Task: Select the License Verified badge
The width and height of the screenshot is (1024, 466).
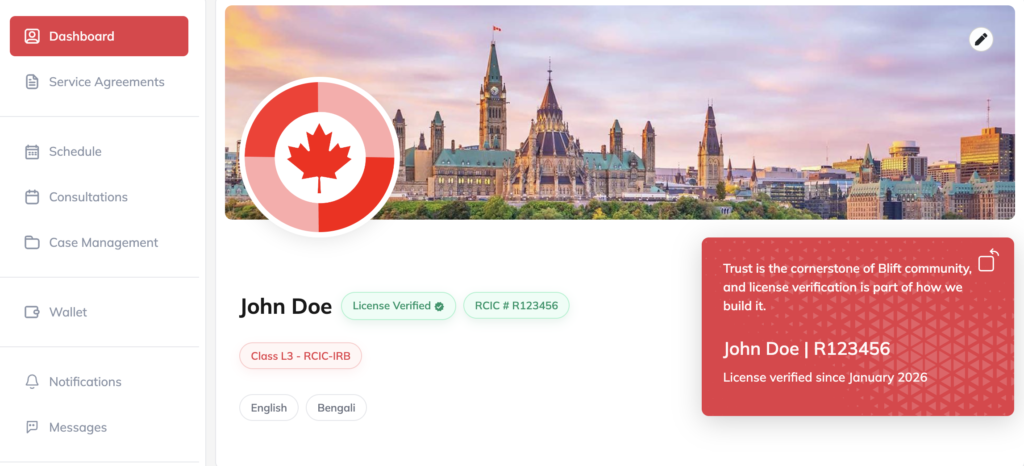Action: coord(398,305)
